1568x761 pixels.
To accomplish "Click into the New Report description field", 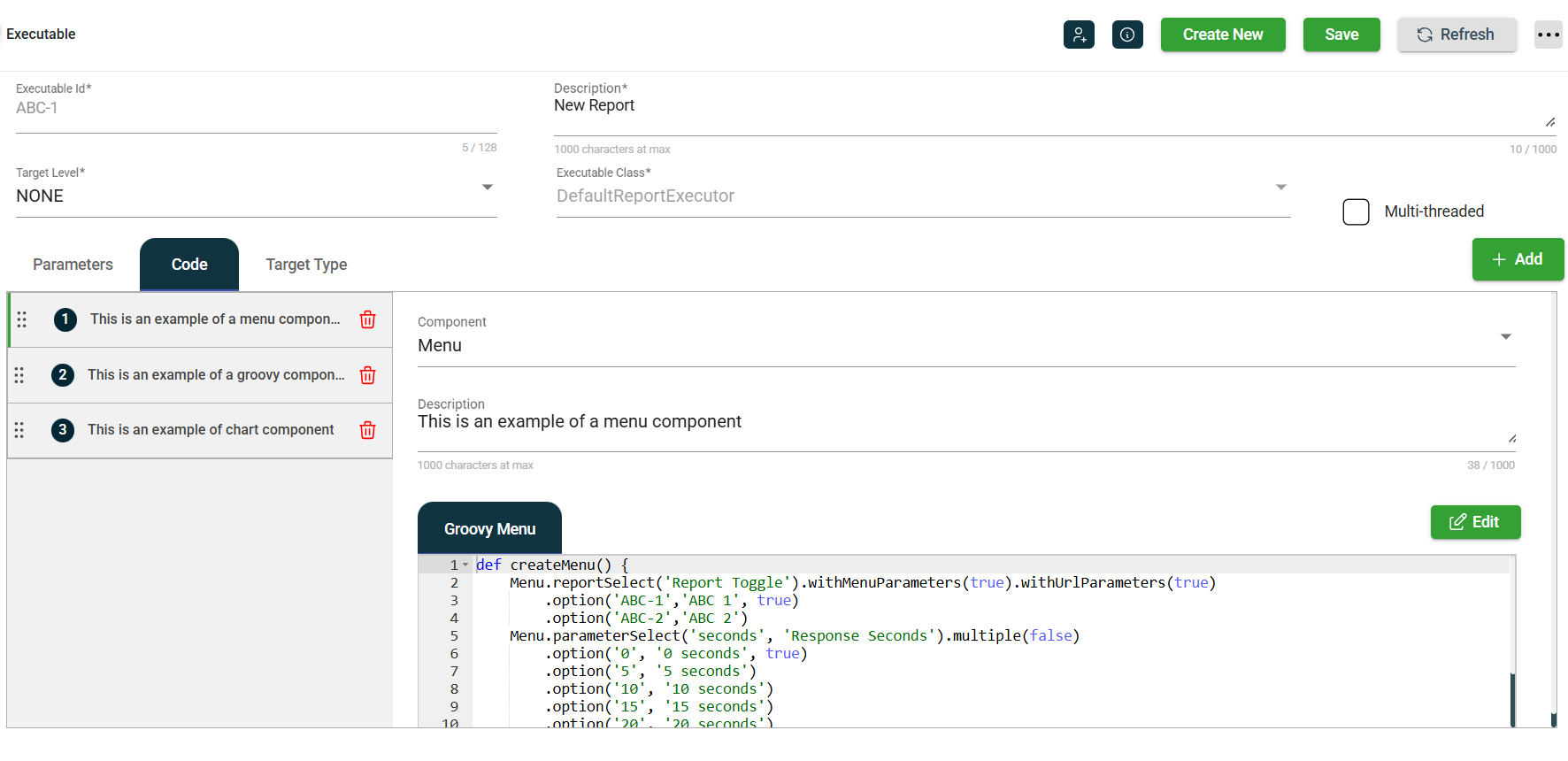I will (x=1044, y=106).
